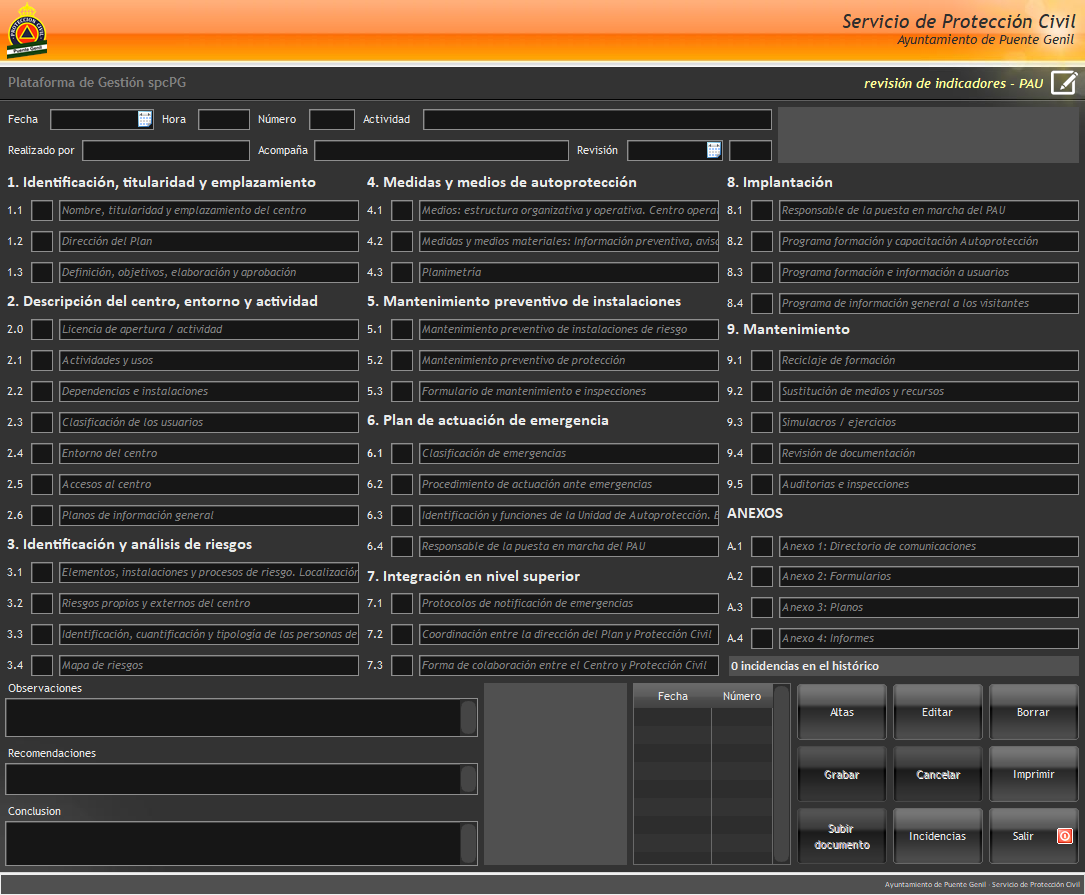Click the 3.2 Riesgos propios y externos field
The height and width of the screenshot is (895, 1085).
click(x=209, y=603)
